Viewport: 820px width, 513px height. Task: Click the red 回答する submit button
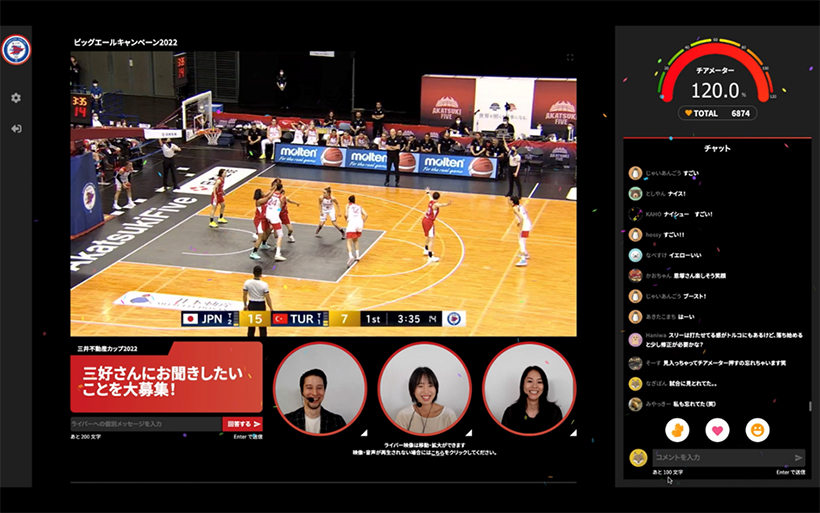tap(242, 424)
